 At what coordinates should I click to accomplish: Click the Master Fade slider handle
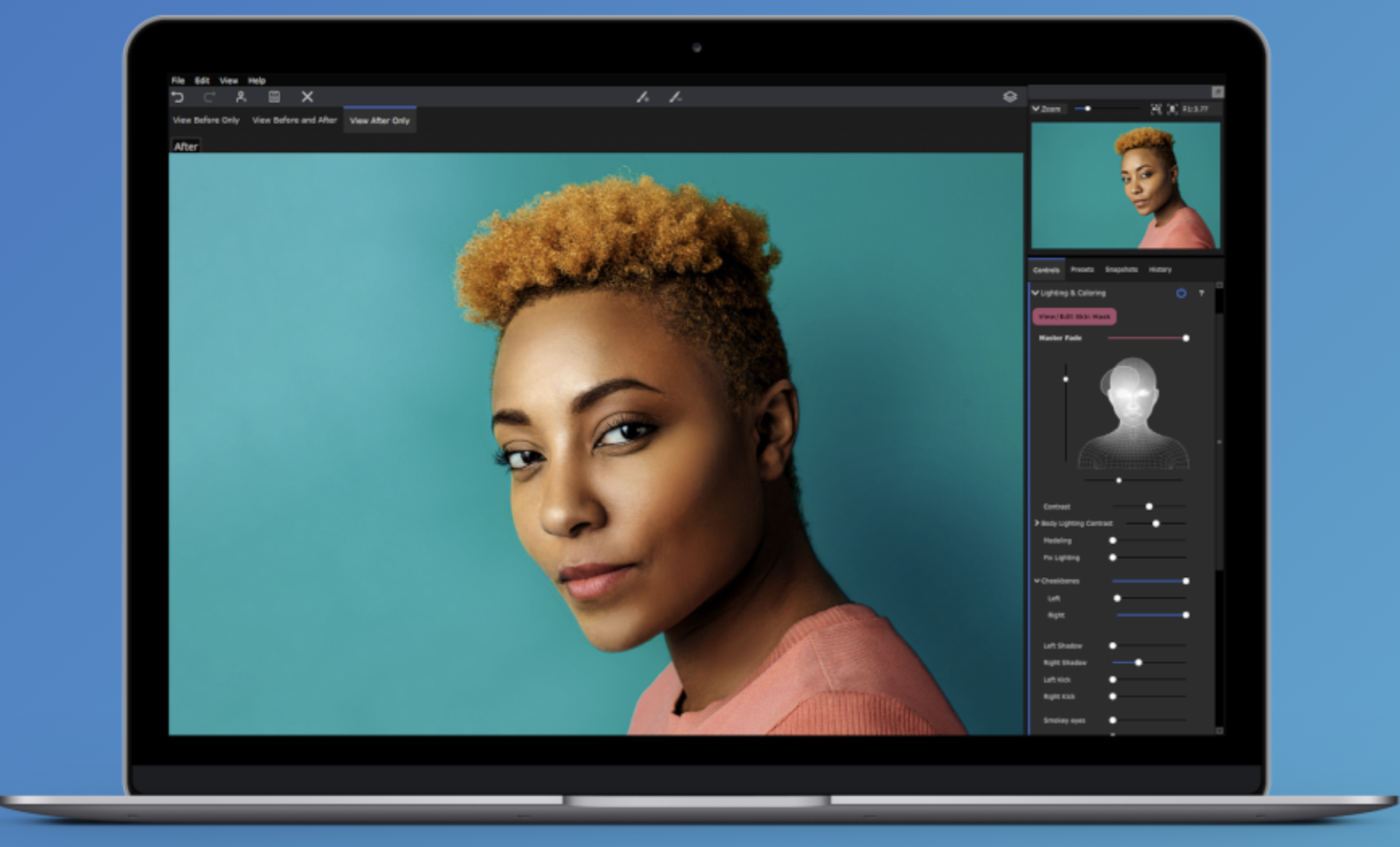coord(1186,338)
